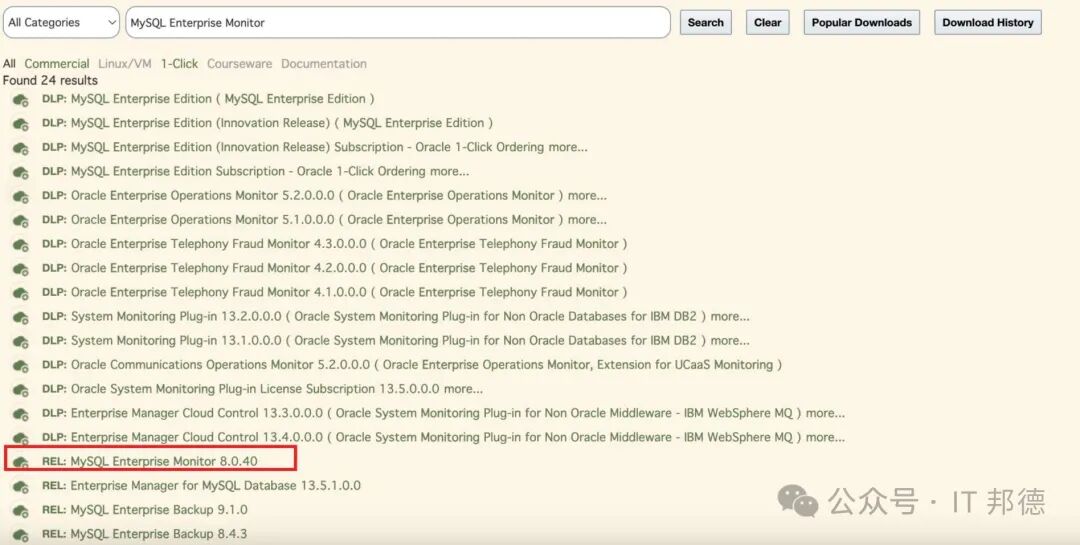Image resolution: width=1080 pixels, height=545 pixels.
Task: Click cloud icon beside Telephony Fraud Monitor 4.3.0.0.0
Action: [x=21, y=245]
